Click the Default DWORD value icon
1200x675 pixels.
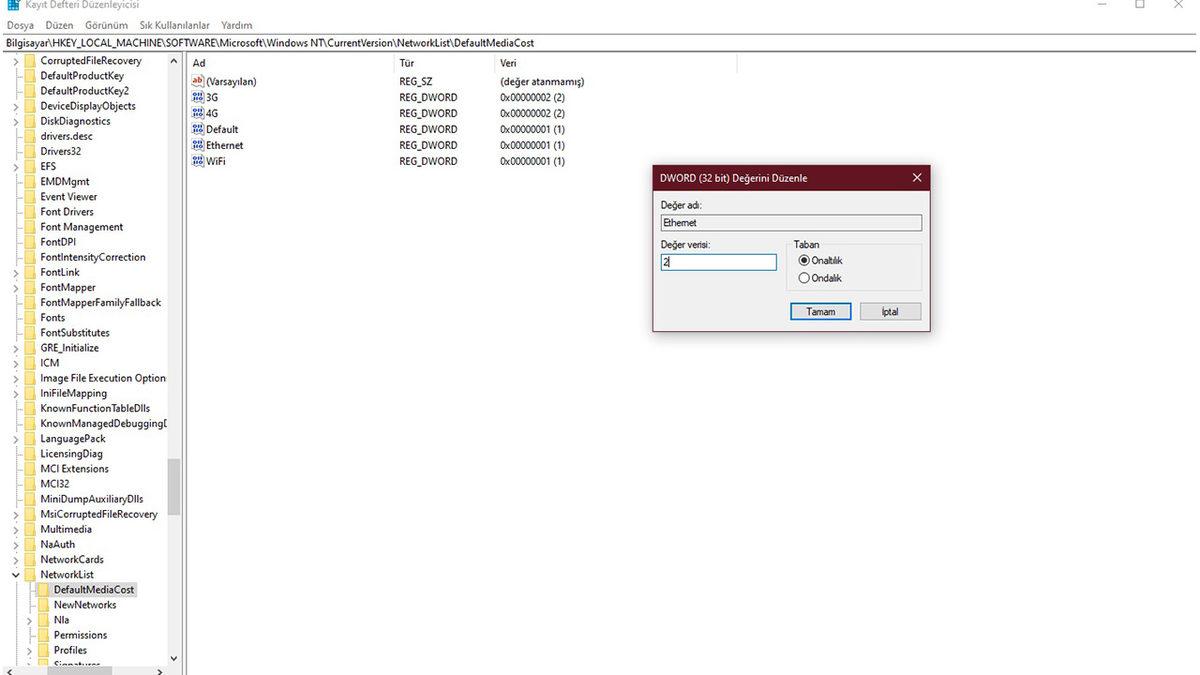(x=197, y=130)
